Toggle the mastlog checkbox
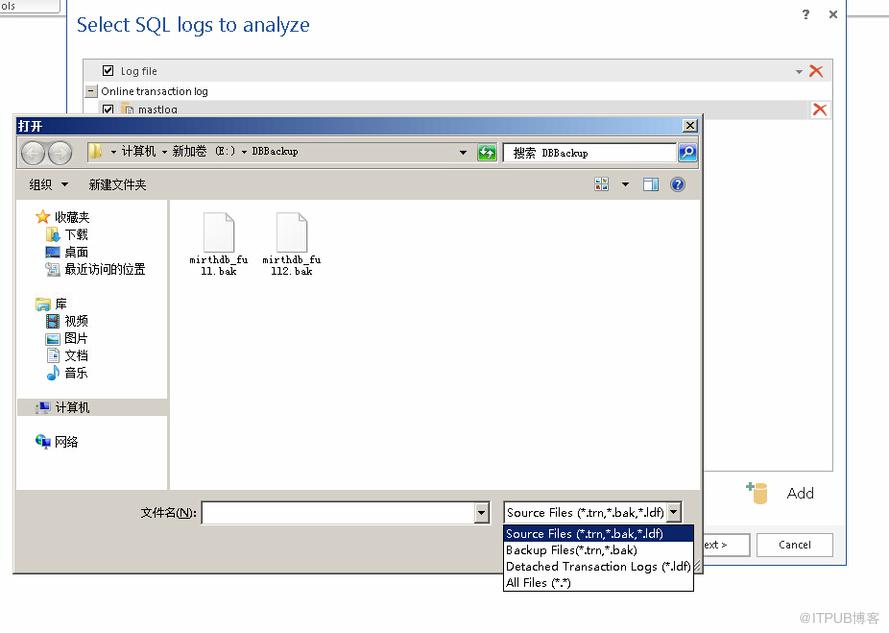 pos(108,109)
